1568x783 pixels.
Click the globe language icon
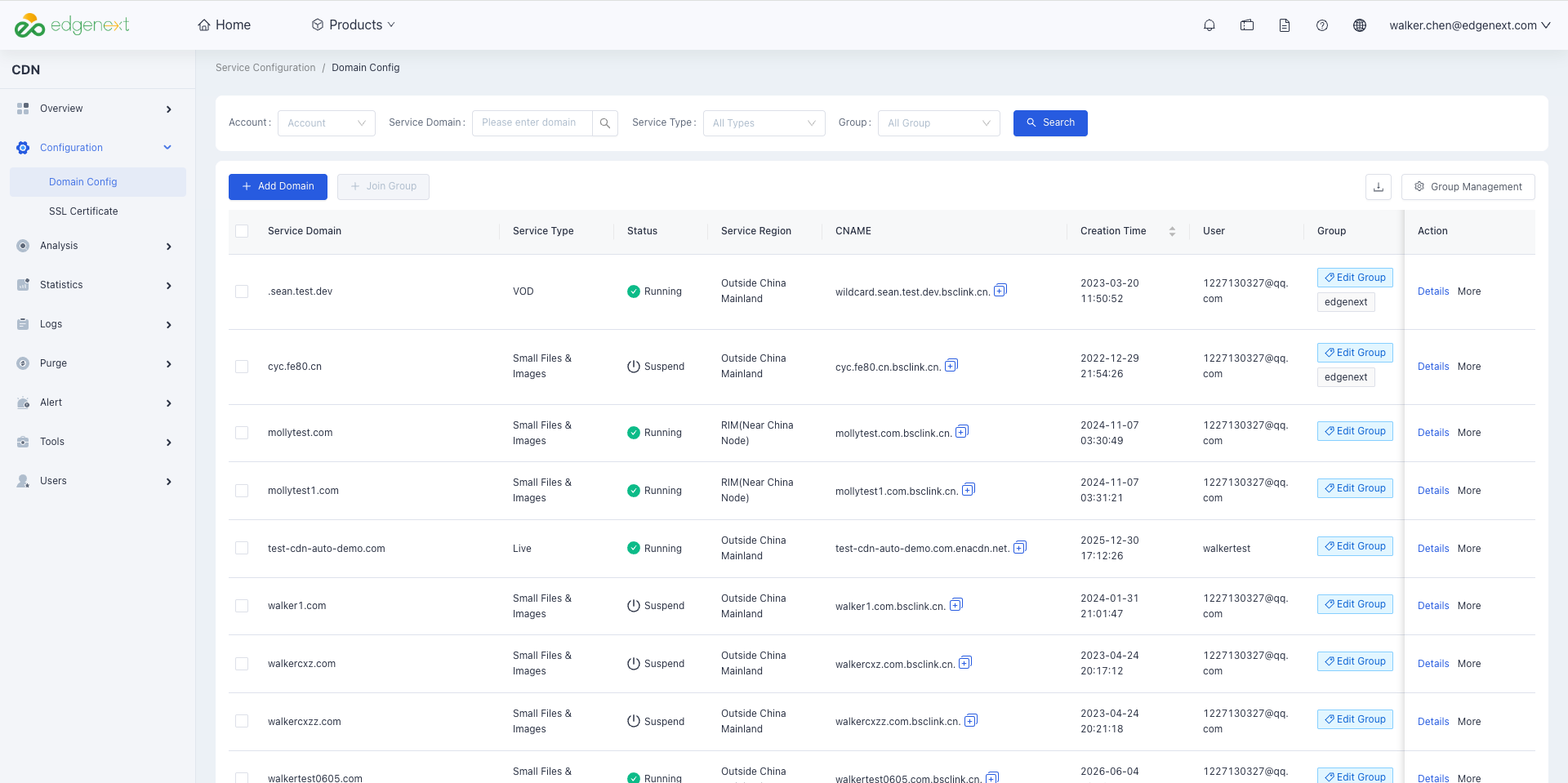[1360, 25]
